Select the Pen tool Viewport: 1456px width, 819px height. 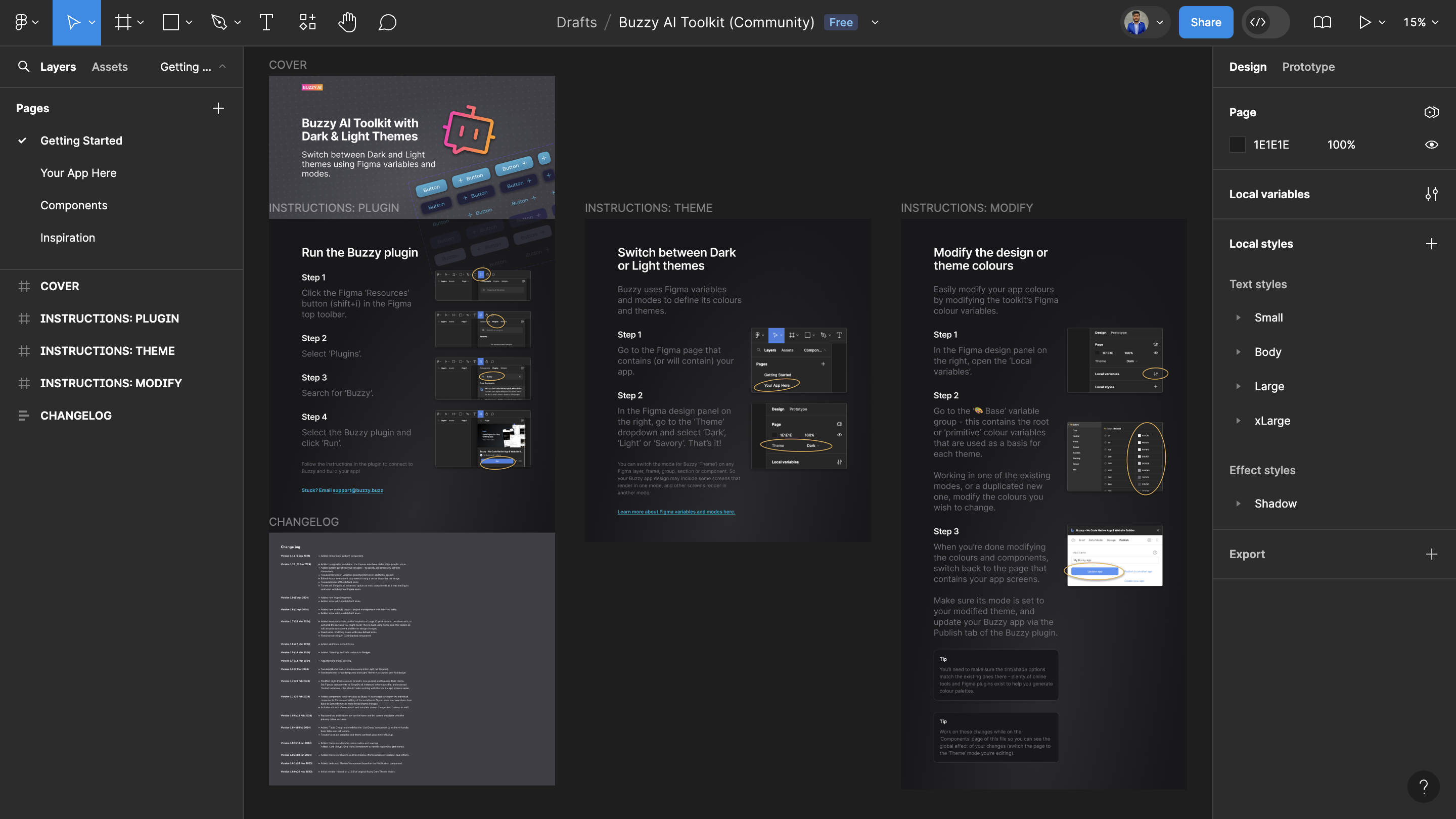click(x=219, y=22)
